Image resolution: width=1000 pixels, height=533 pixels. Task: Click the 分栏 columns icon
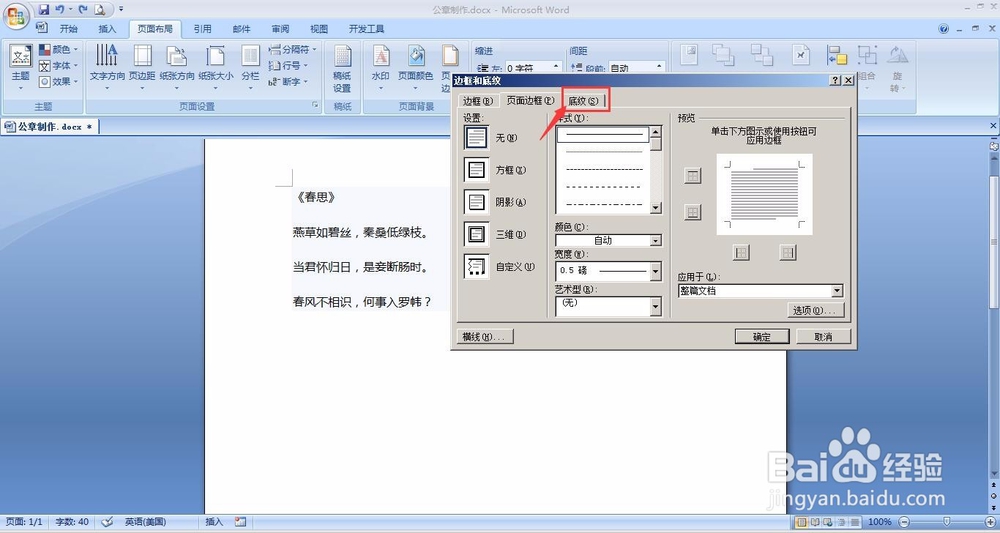[x=250, y=56]
